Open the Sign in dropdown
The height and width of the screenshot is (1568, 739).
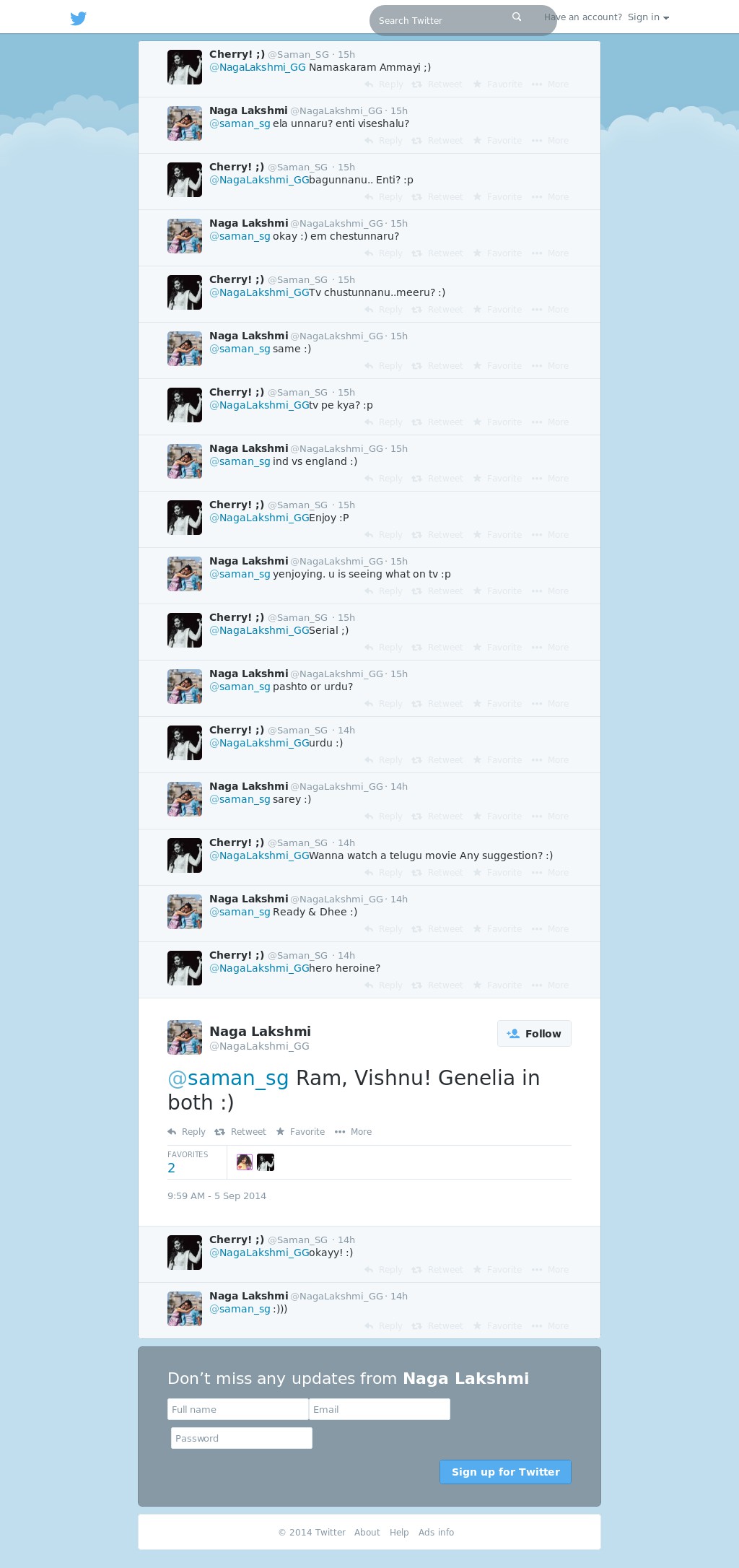coord(648,17)
